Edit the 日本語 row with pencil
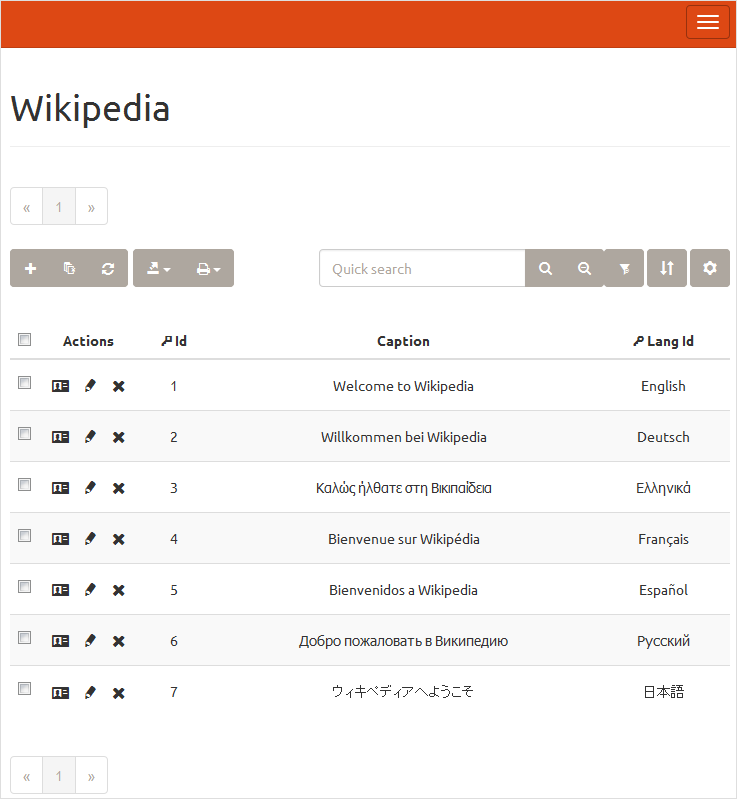 point(90,693)
